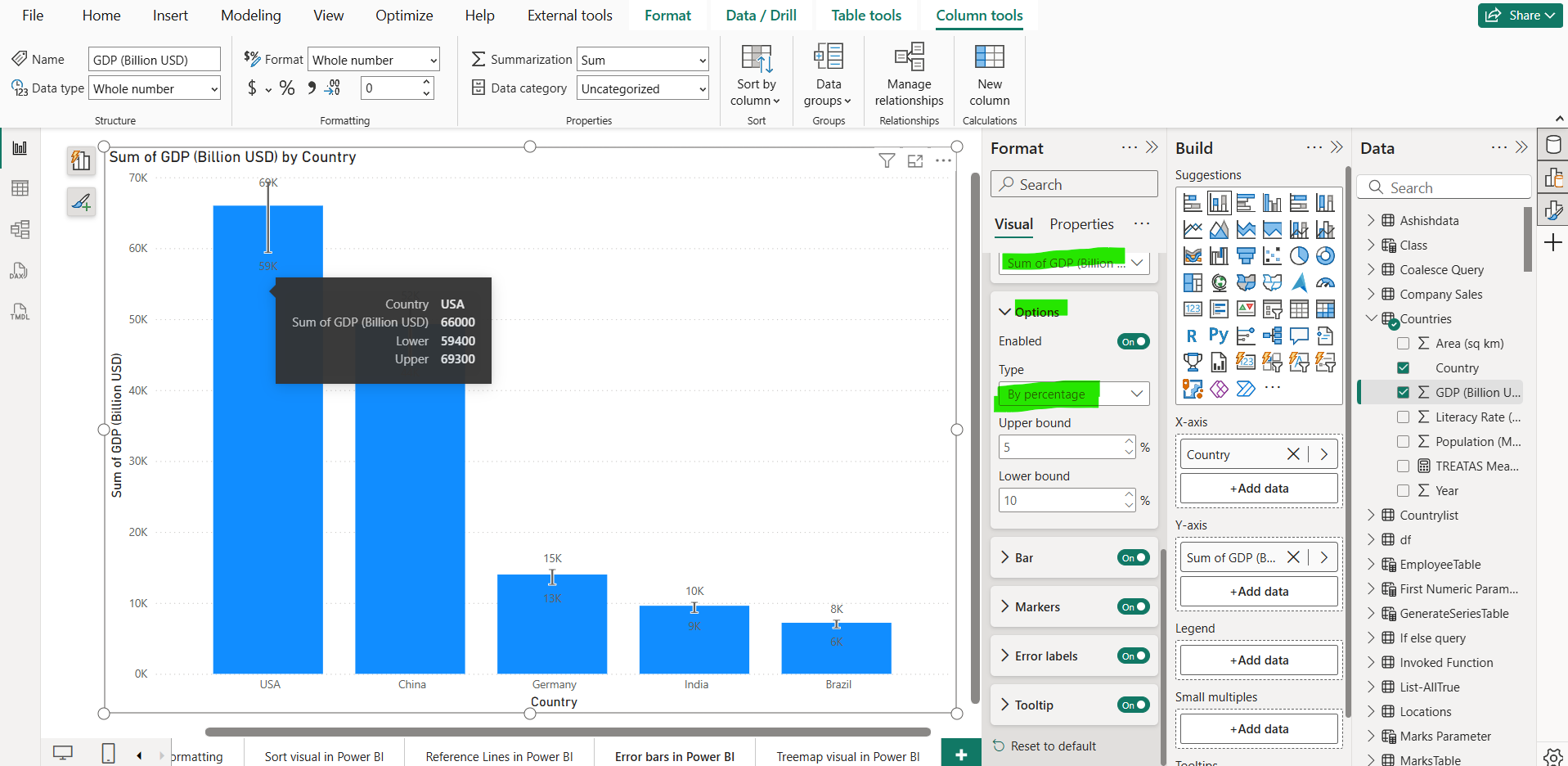The height and width of the screenshot is (766, 1568).
Task: Open the Model view
Action: coord(20,230)
